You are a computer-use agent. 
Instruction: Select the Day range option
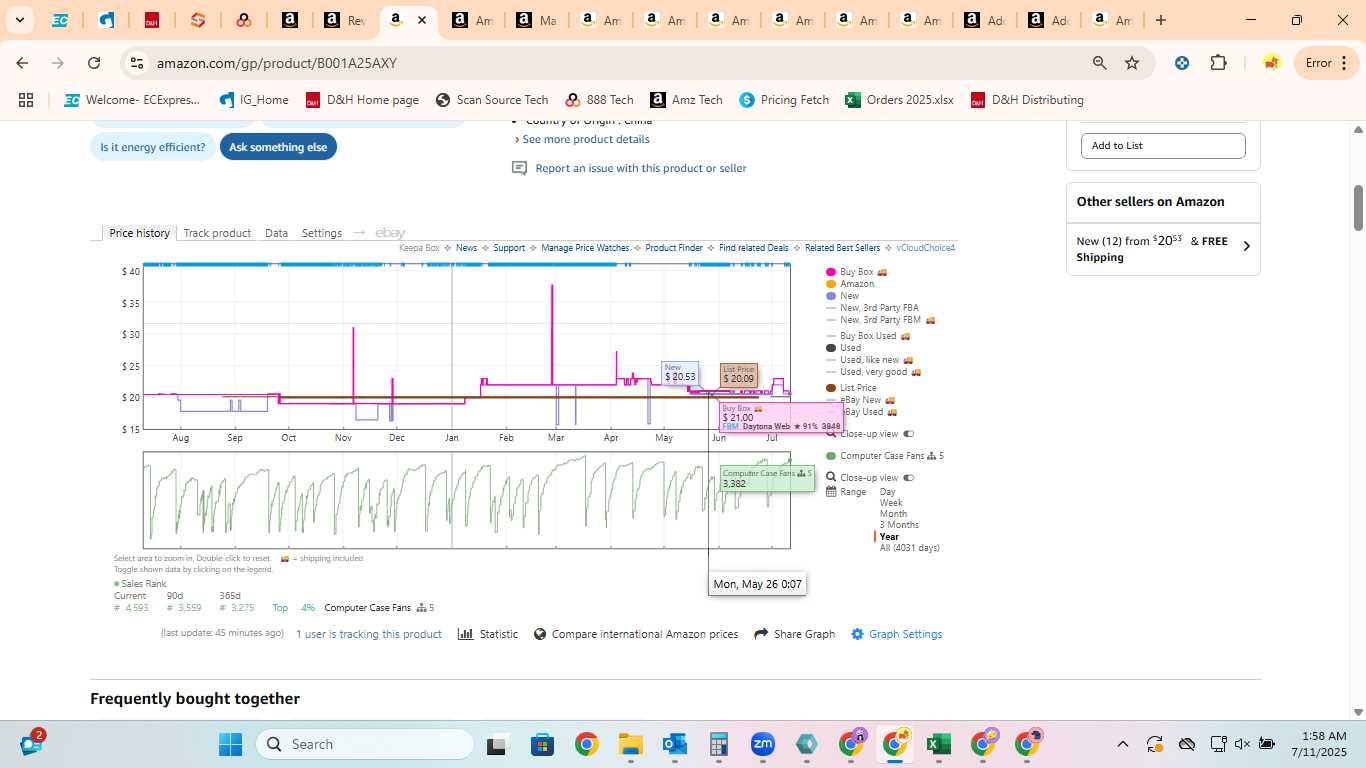click(887, 492)
